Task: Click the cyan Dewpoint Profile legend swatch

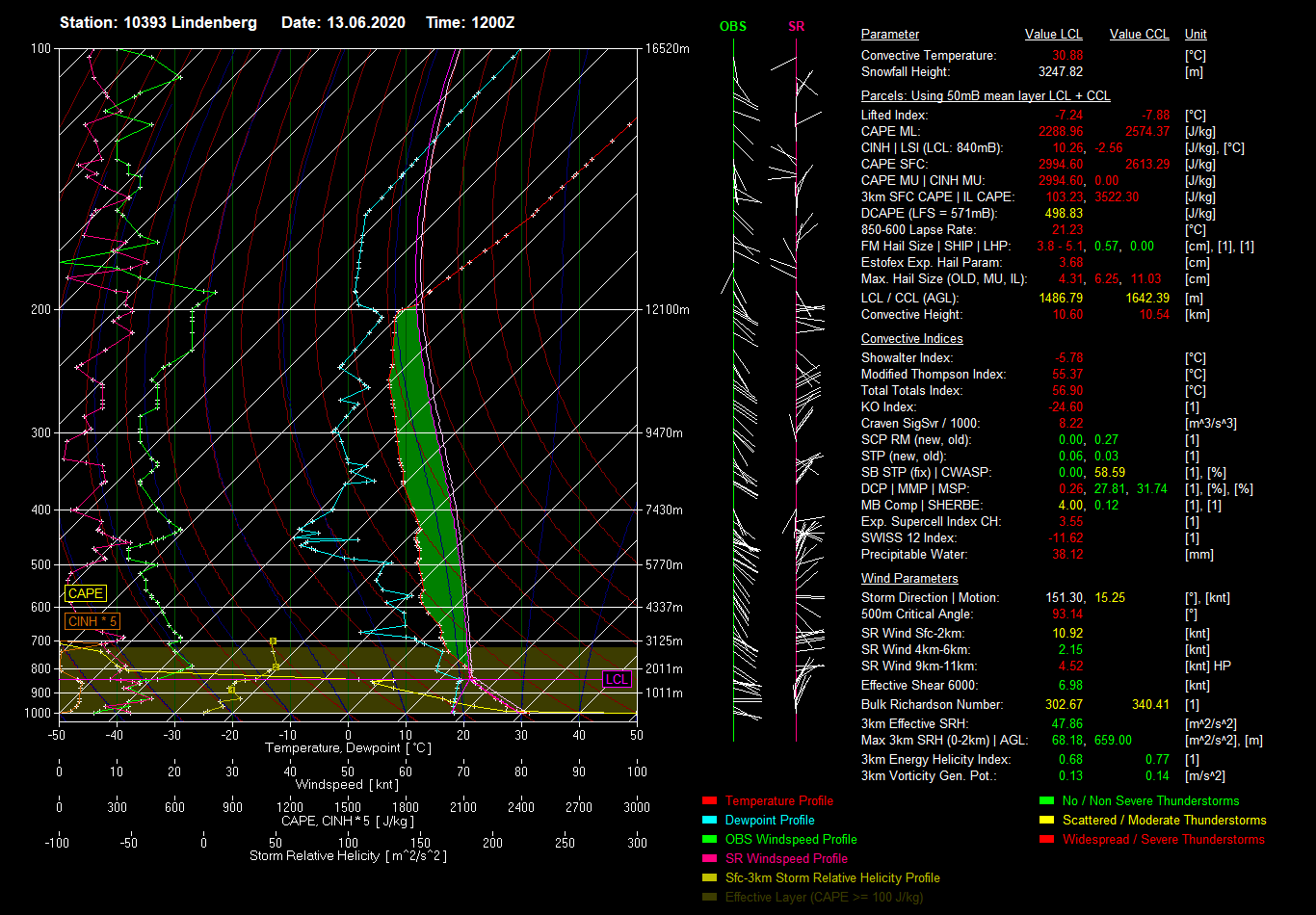Action: click(x=710, y=820)
